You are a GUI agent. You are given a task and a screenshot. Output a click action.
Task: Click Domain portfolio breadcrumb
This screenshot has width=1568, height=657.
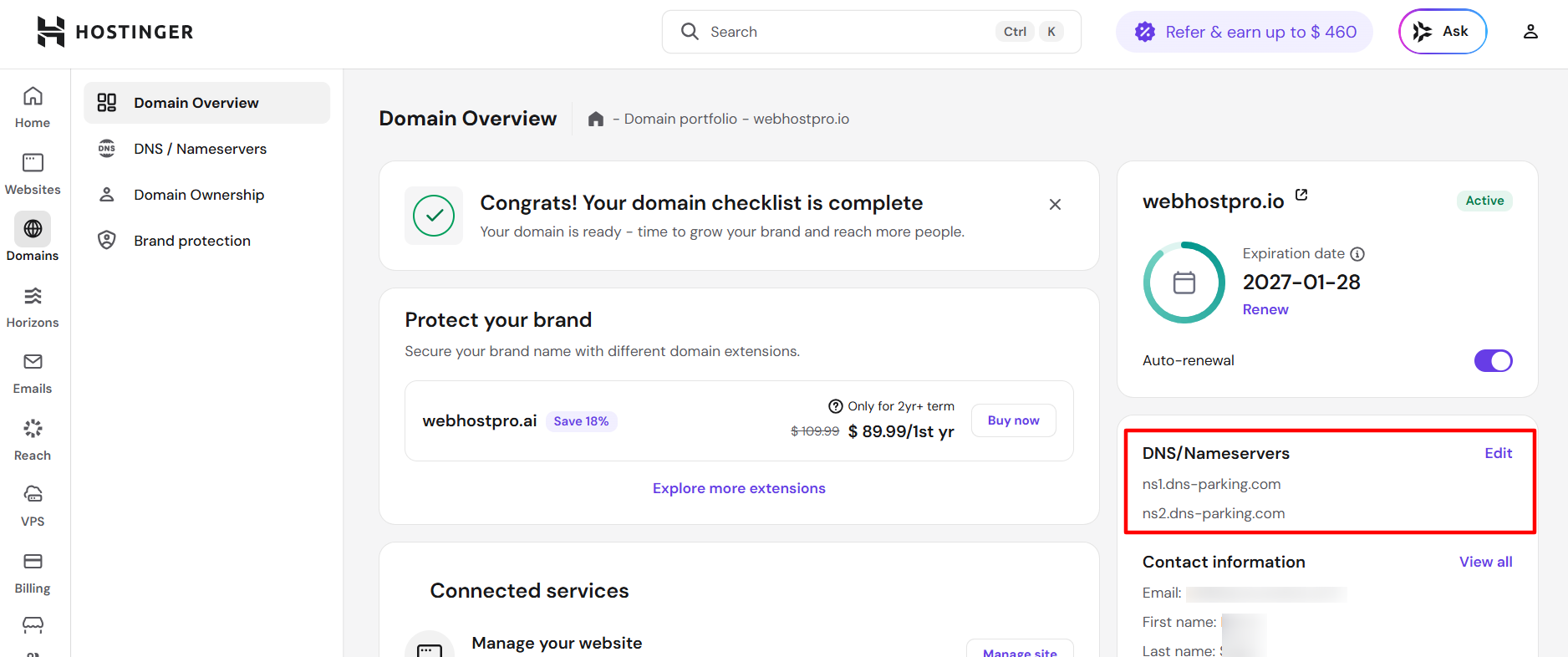pyautogui.click(x=680, y=119)
